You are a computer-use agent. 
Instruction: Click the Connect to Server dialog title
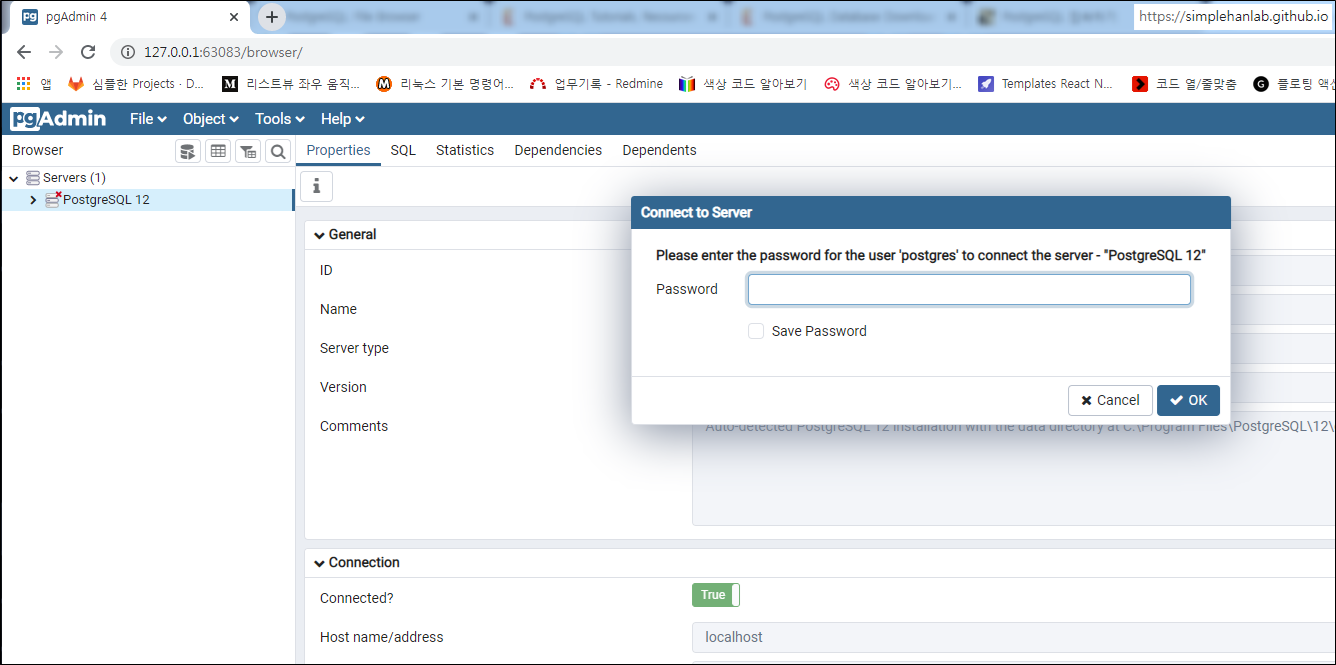point(696,213)
